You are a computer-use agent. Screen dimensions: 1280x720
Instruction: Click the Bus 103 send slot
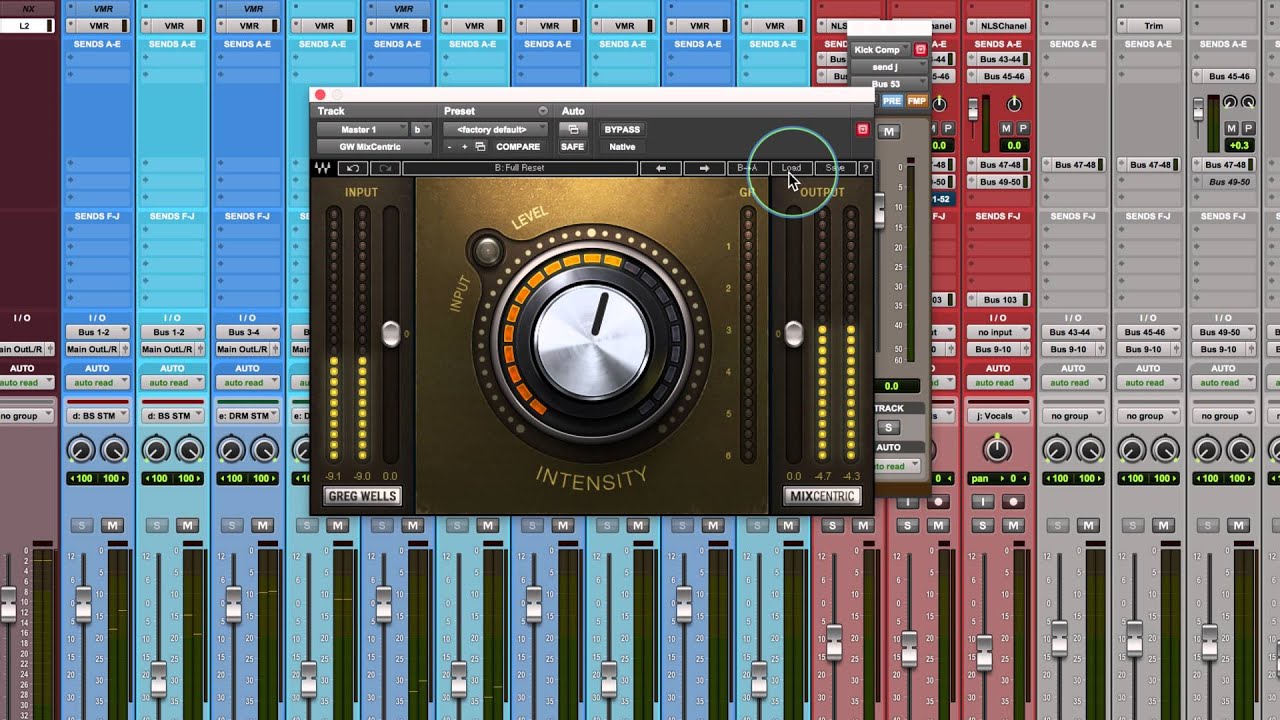pyautogui.click(x=1000, y=300)
